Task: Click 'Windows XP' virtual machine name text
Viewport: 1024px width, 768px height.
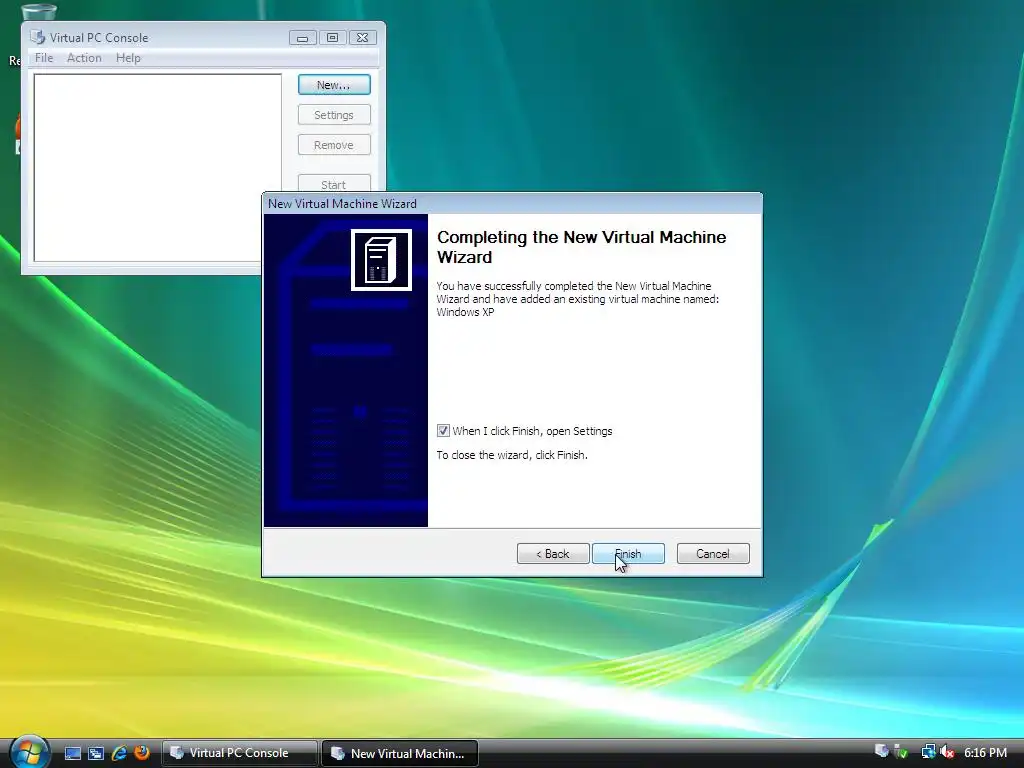Action: pos(466,312)
